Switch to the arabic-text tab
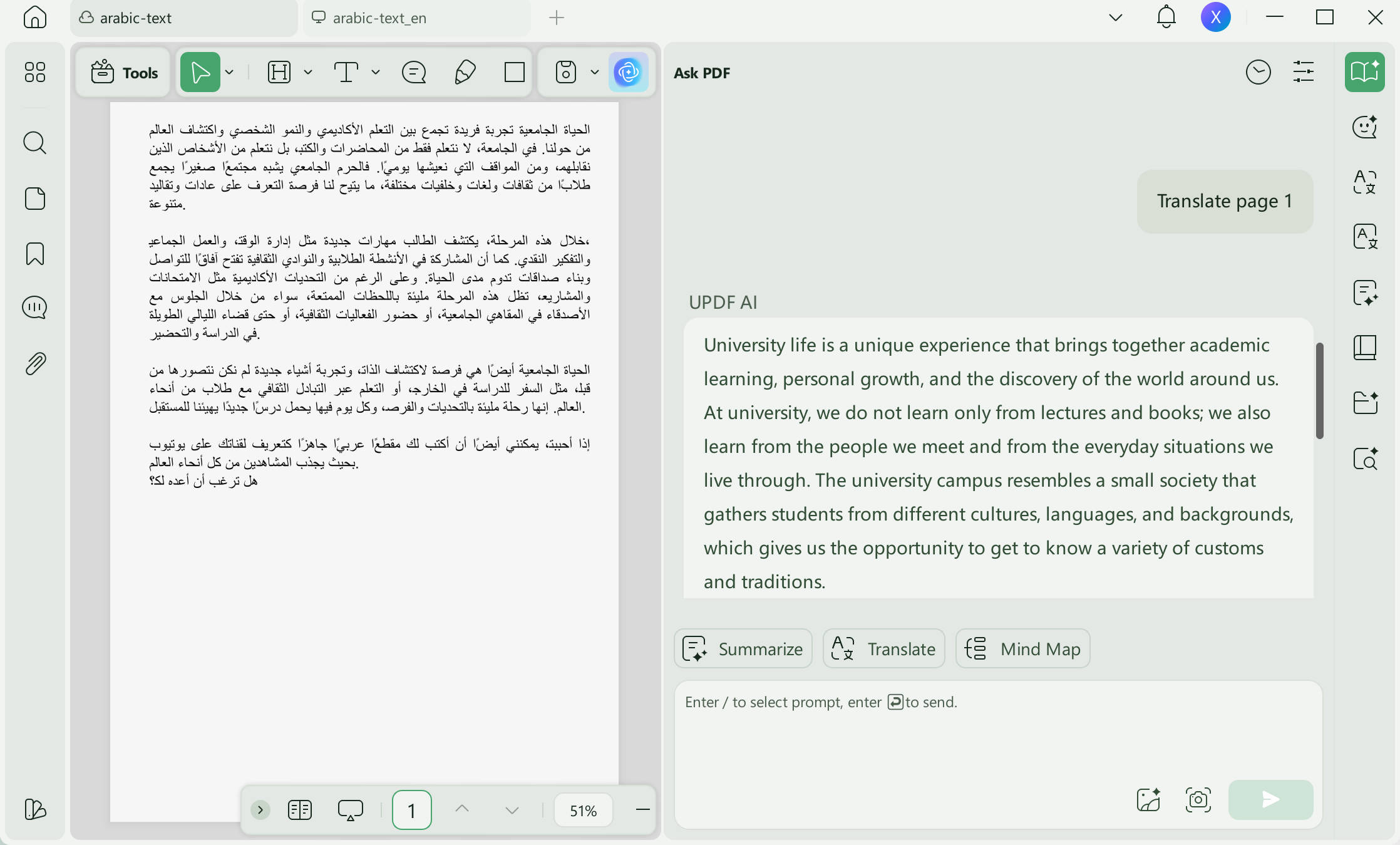Viewport: 1400px width, 845px height. pos(184,18)
